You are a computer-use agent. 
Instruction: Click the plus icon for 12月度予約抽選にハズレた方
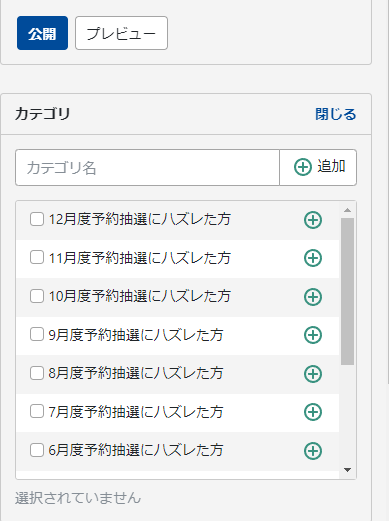tap(313, 220)
